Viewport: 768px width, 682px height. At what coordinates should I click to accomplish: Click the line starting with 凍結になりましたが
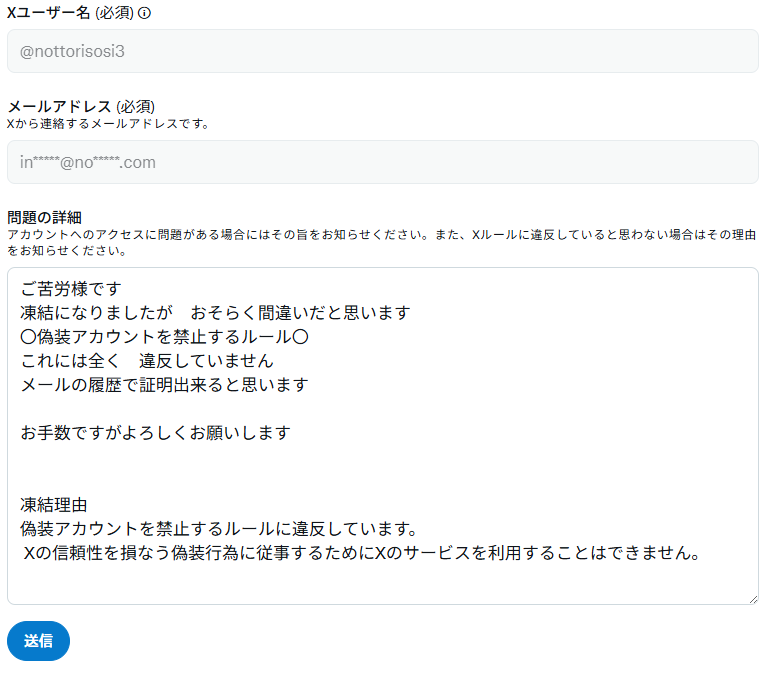[x=215, y=313]
